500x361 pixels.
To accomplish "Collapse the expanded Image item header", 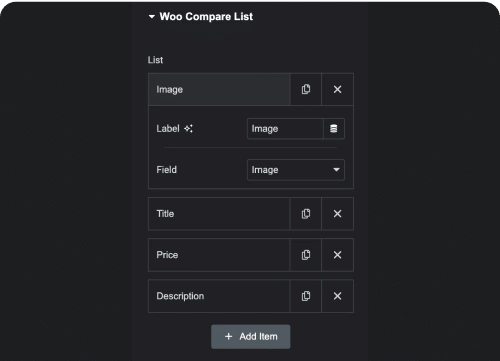I will pyautogui.click(x=219, y=89).
